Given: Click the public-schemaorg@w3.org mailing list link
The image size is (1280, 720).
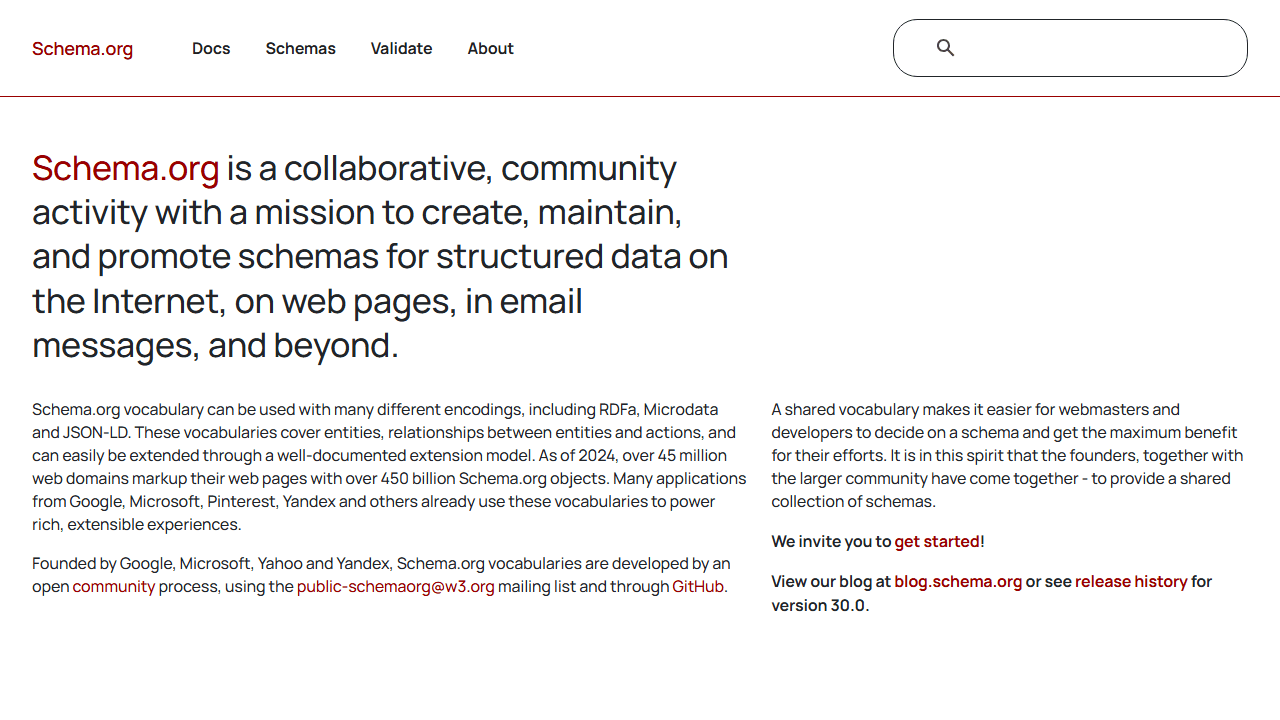Looking at the screenshot, I should (395, 586).
